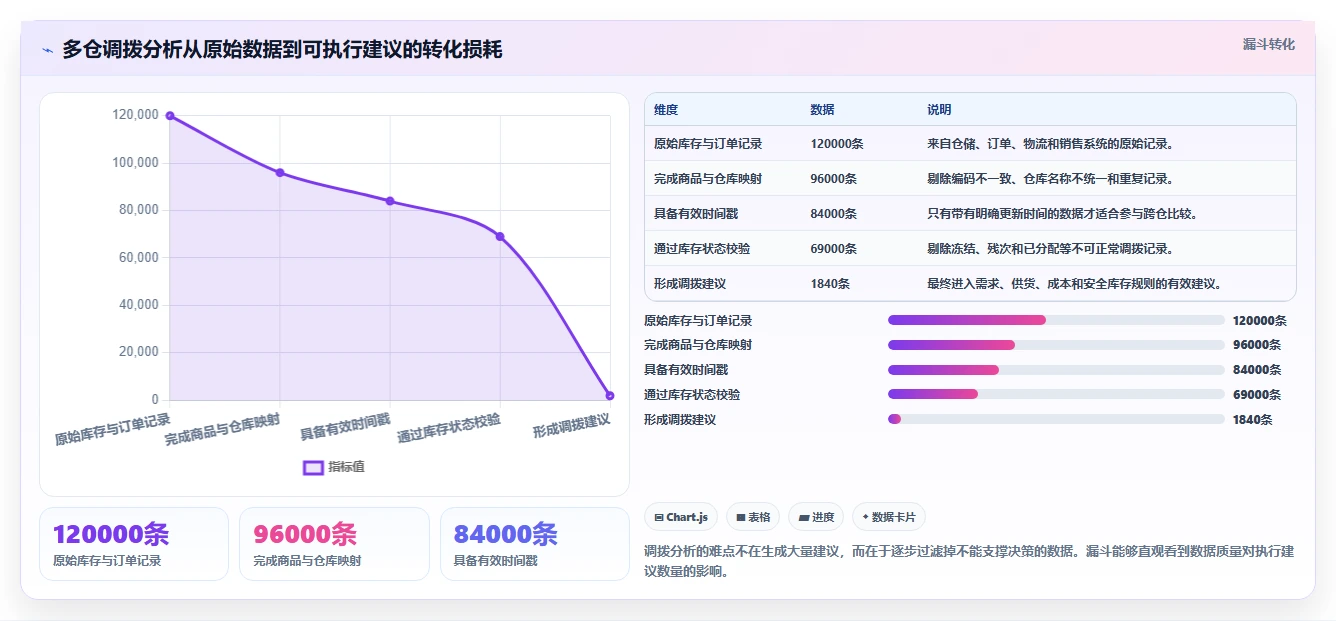The height and width of the screenshot is (621, 1336).
Task: Click the 1840条 label beside progress bar
Action: 1253,420
